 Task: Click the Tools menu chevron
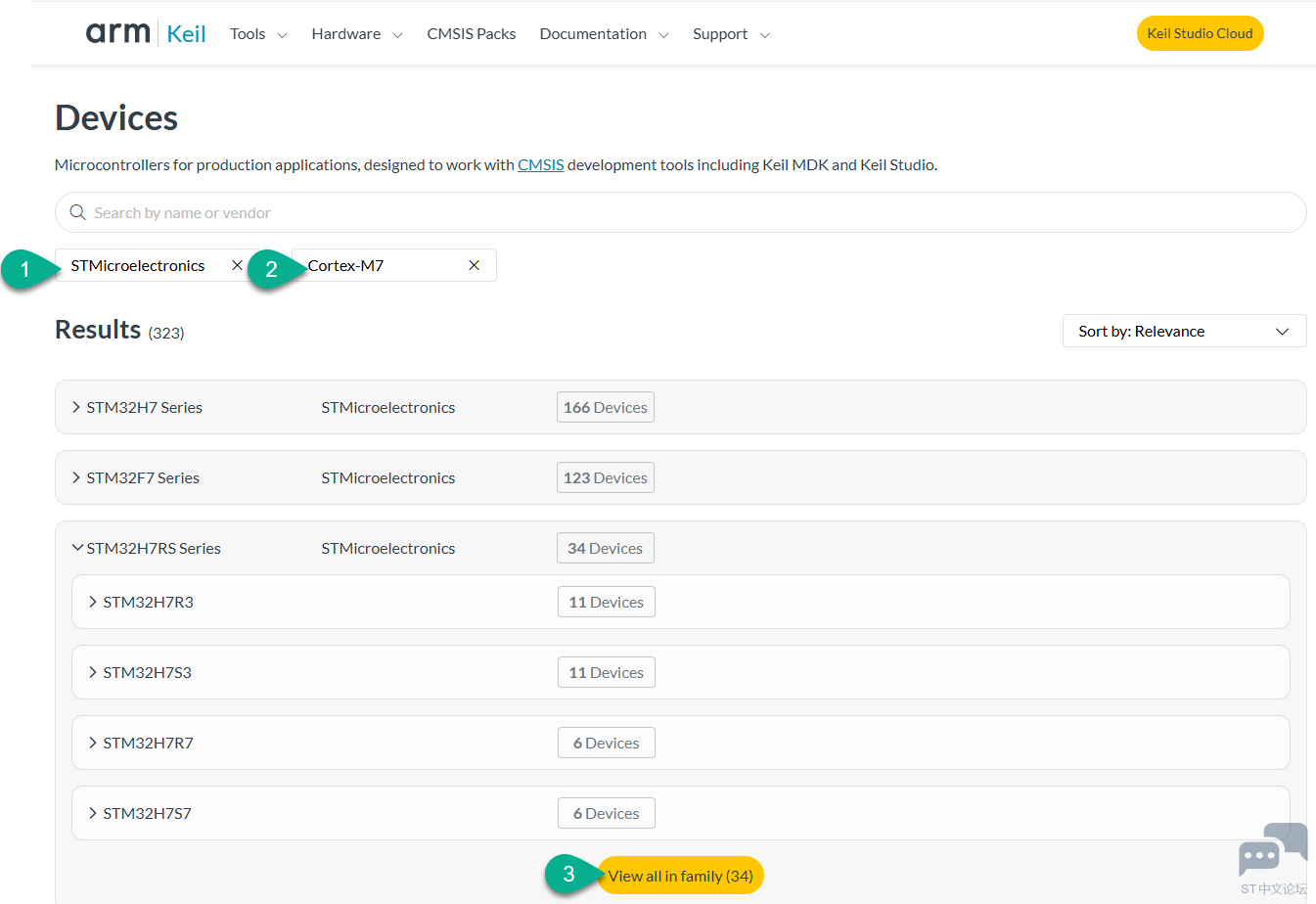pos(282,35)
